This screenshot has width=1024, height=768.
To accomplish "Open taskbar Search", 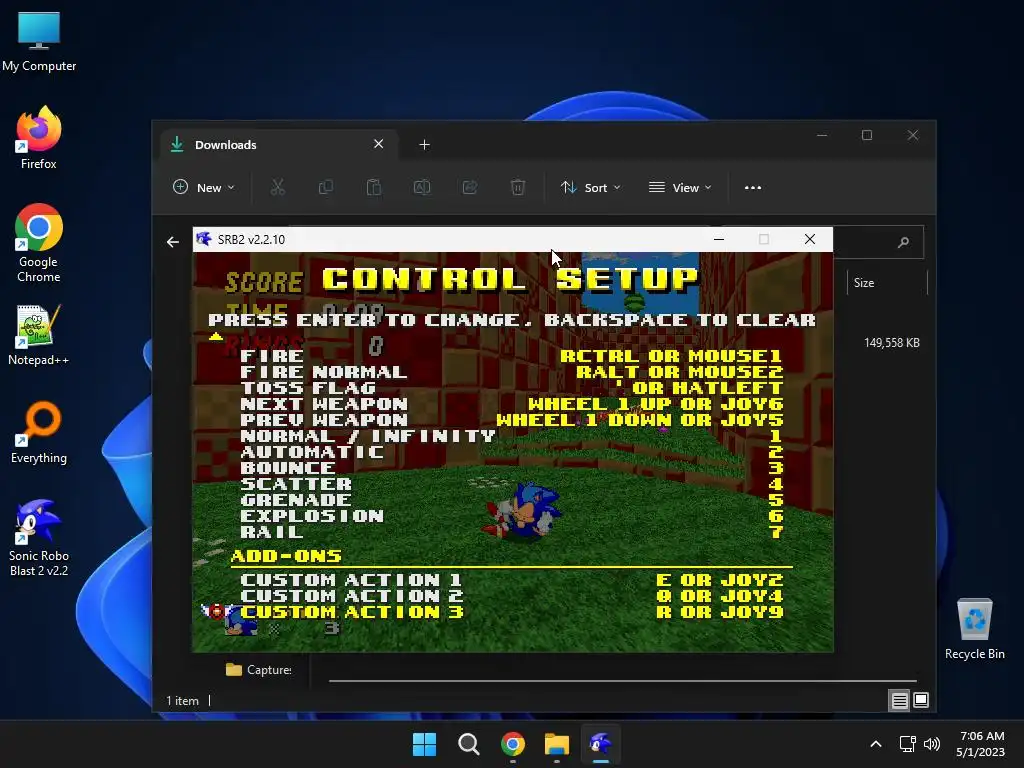I will pos(468,744).
